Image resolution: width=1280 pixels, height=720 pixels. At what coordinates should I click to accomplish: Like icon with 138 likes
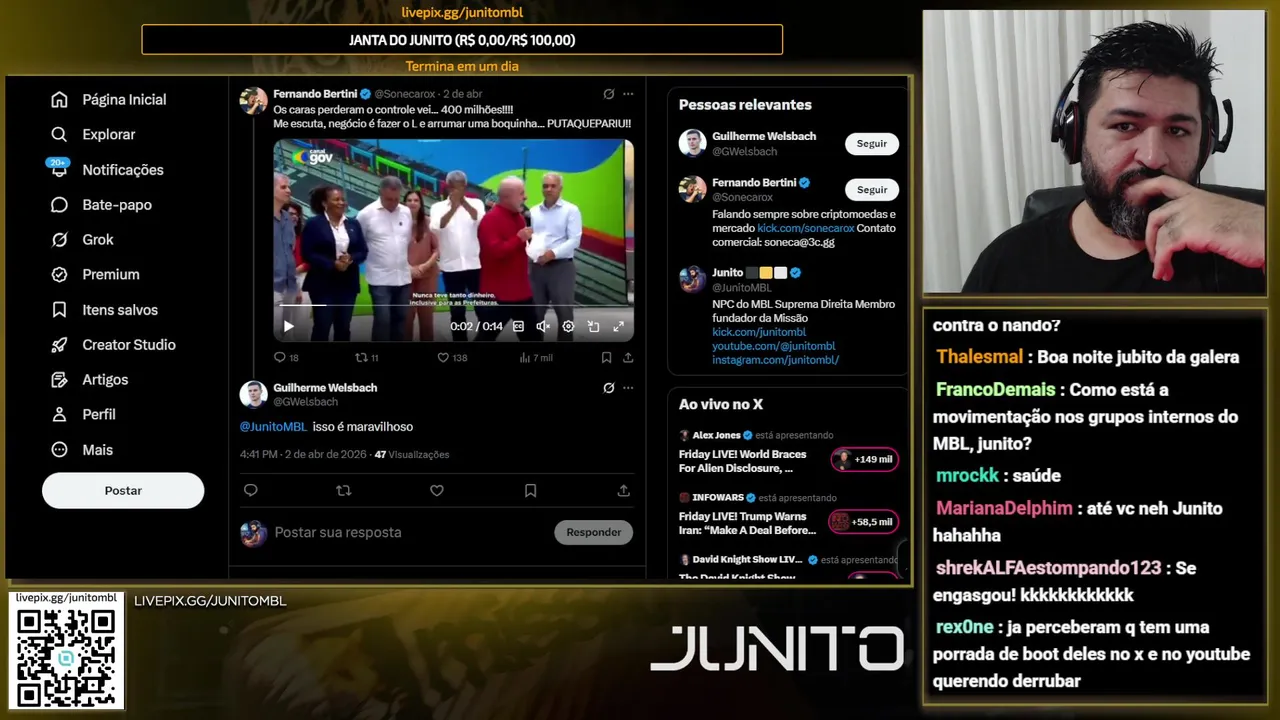point(443,357)
